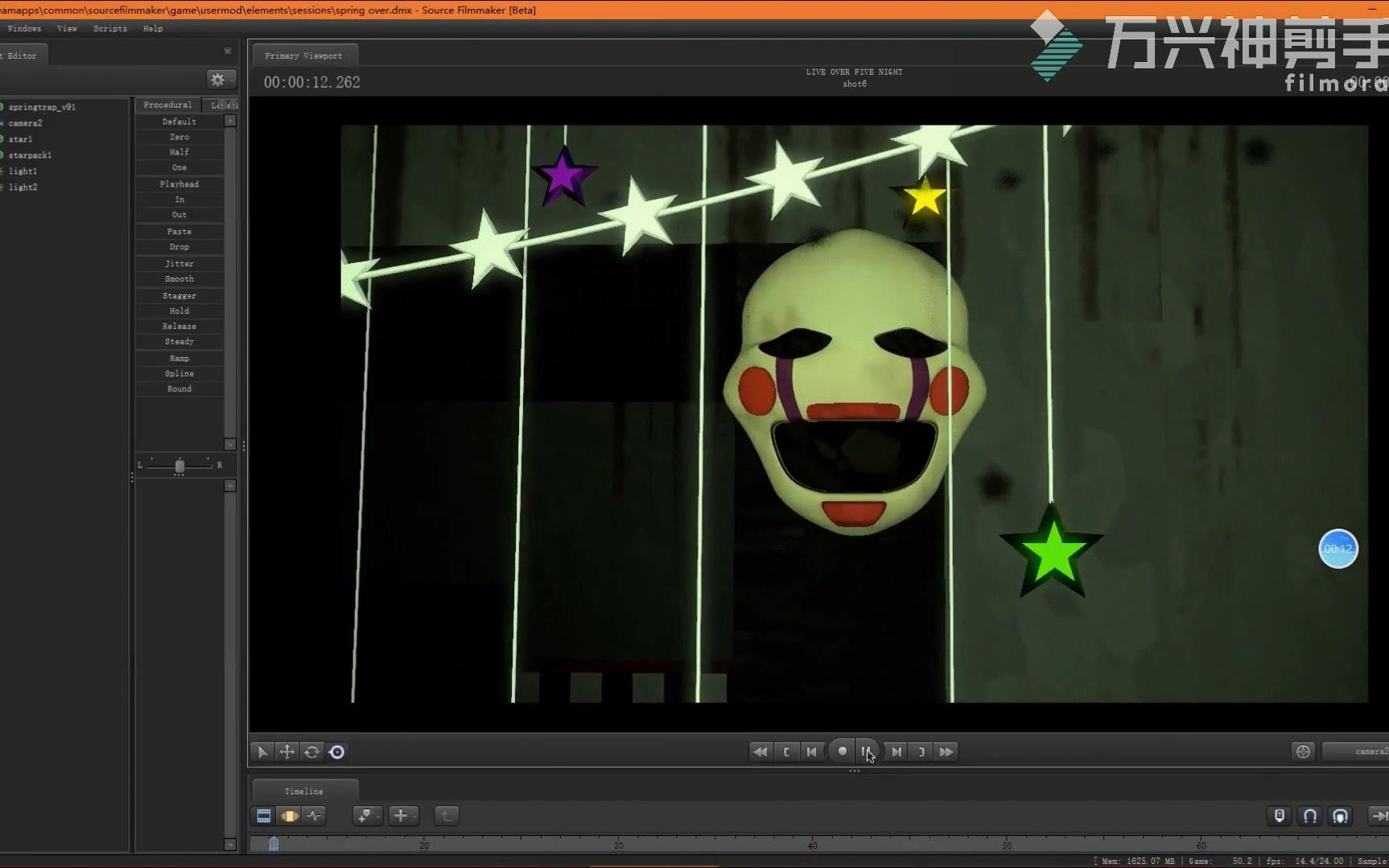Open the bookmark/key mode dropdown button
Screen dimensions: 1389x868
pyautogui.click(x=366, y=816)
